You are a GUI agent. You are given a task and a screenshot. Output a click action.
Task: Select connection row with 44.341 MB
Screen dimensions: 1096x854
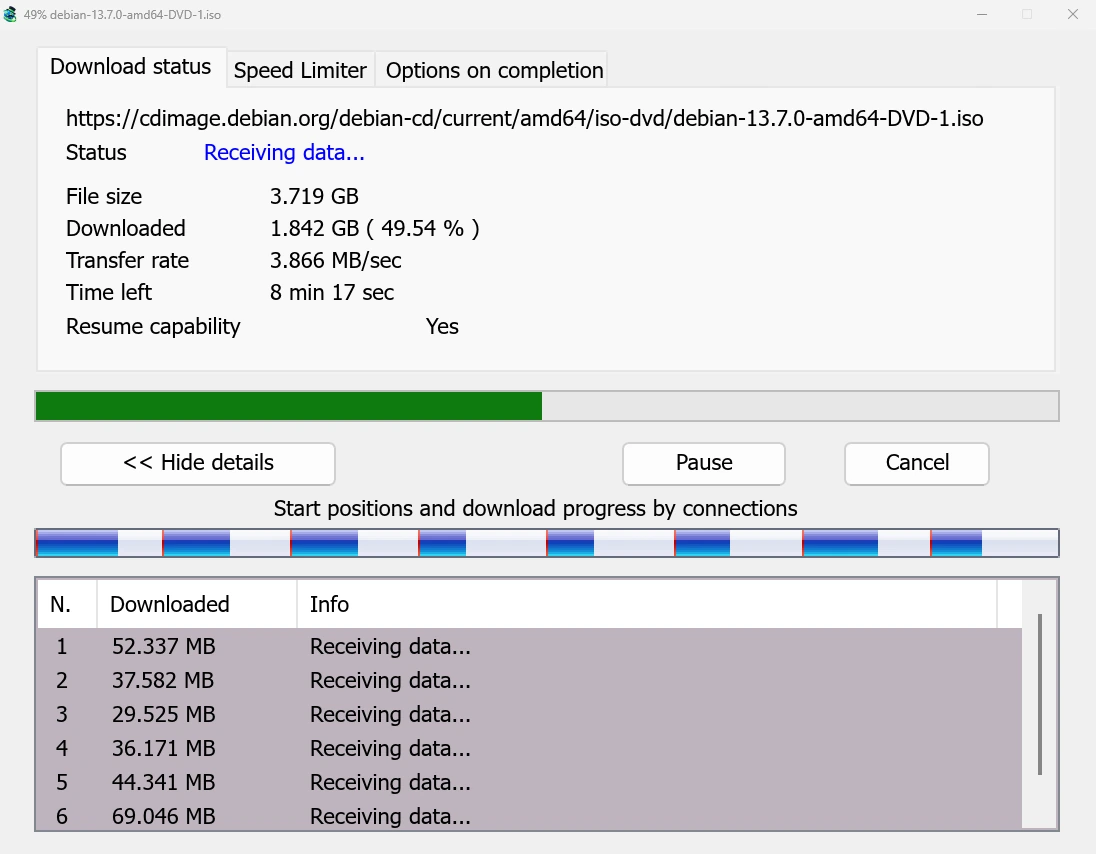coord(530,782)
